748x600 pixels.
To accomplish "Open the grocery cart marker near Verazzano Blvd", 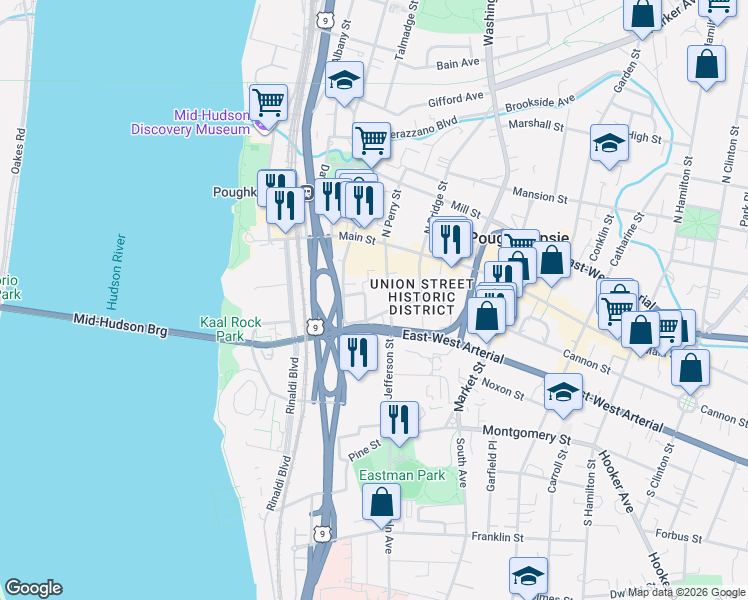I will tap(372, 142).
